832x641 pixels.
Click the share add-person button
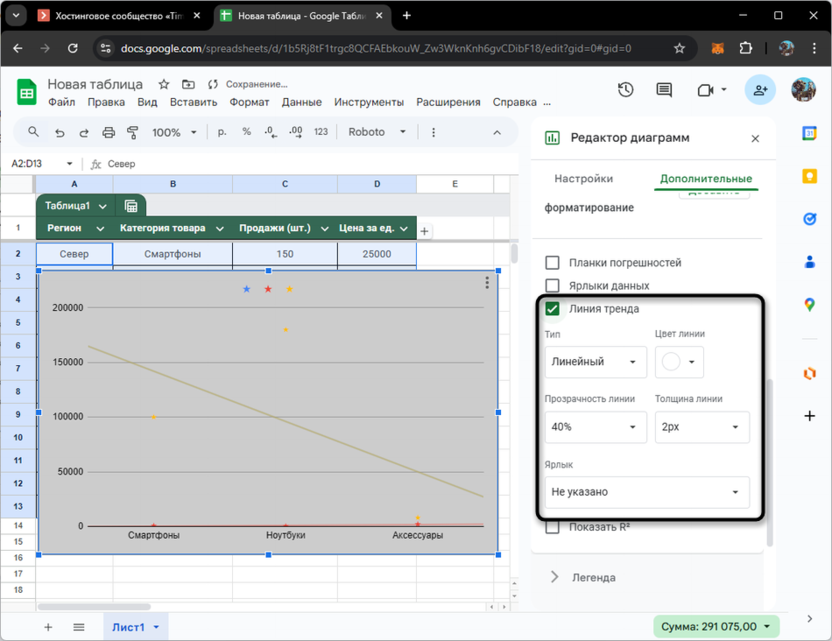click(760, 90)
